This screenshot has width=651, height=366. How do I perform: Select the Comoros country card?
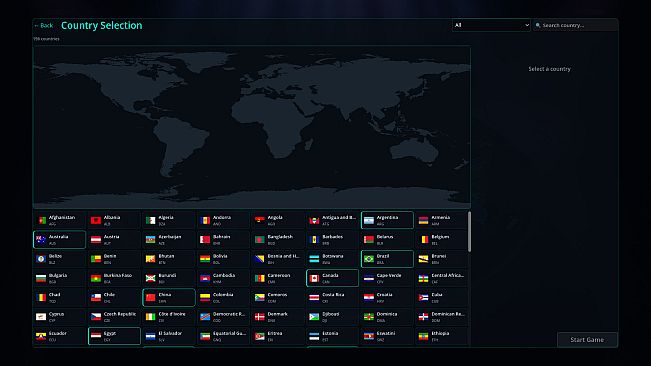[278, 298]
